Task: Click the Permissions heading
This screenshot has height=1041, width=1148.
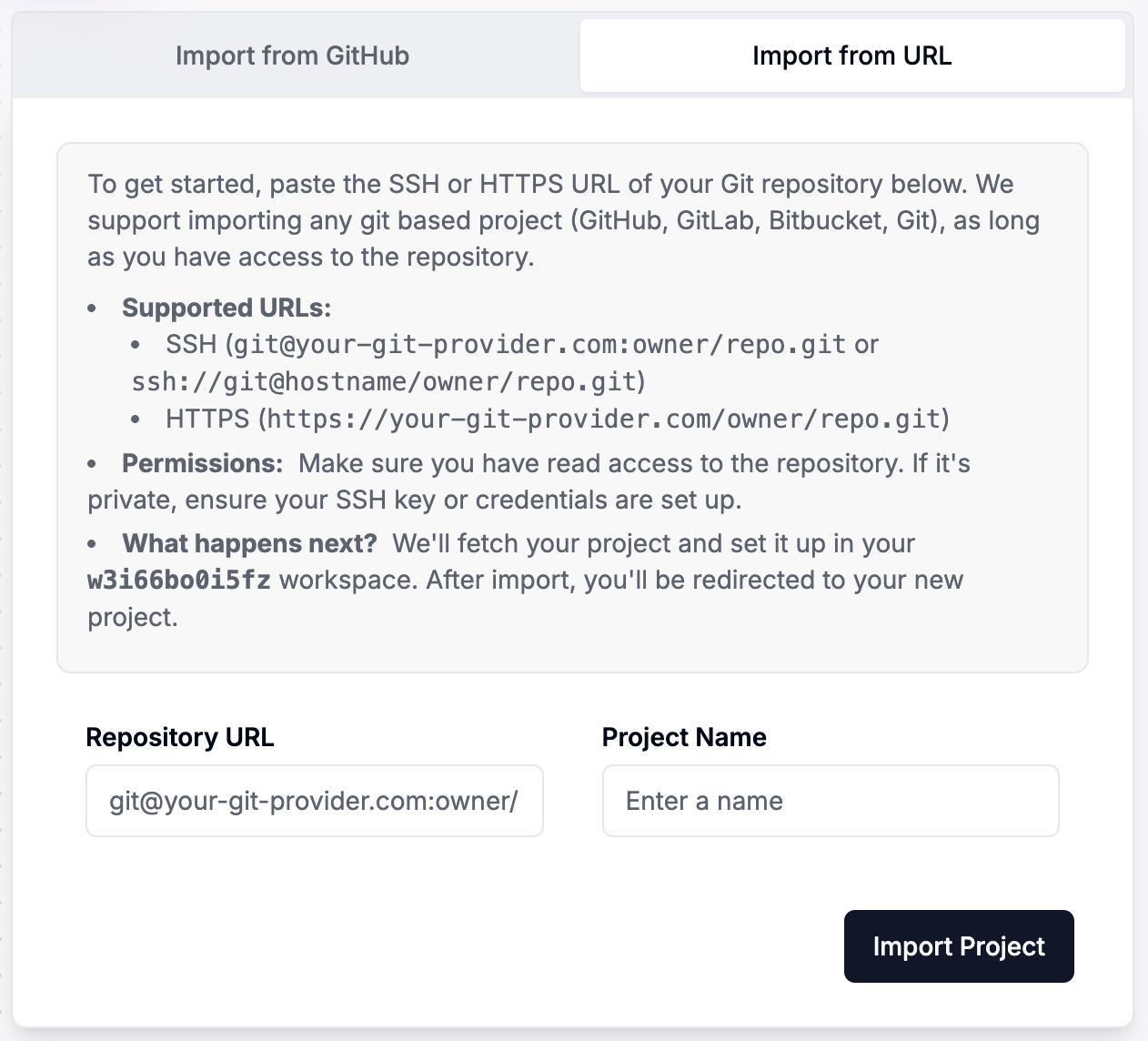Action: tap(203, 464)
